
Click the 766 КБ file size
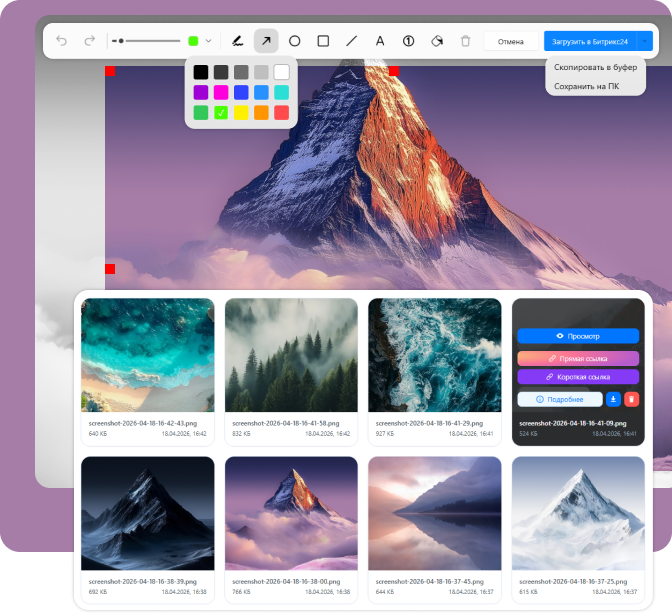click(x=241, y=592)
